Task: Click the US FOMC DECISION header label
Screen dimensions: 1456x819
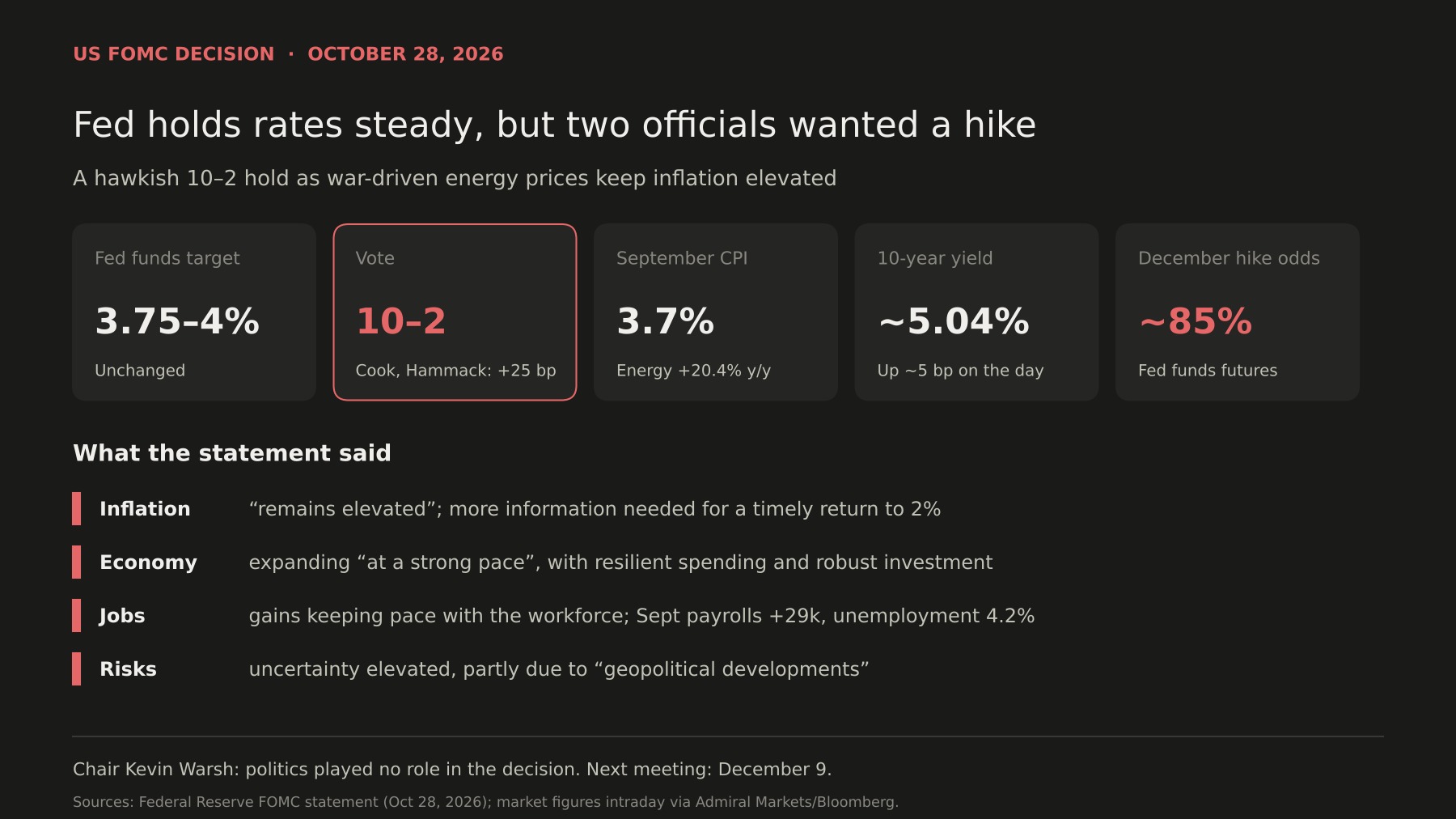Action: (174, 54)
